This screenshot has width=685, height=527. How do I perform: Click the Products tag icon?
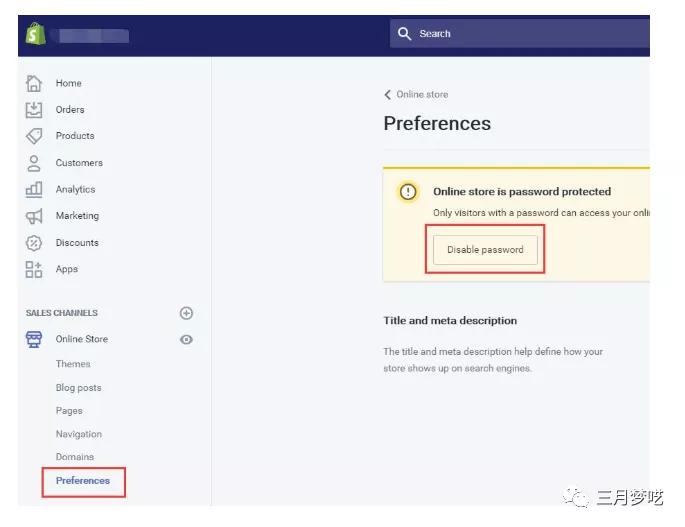34,136
